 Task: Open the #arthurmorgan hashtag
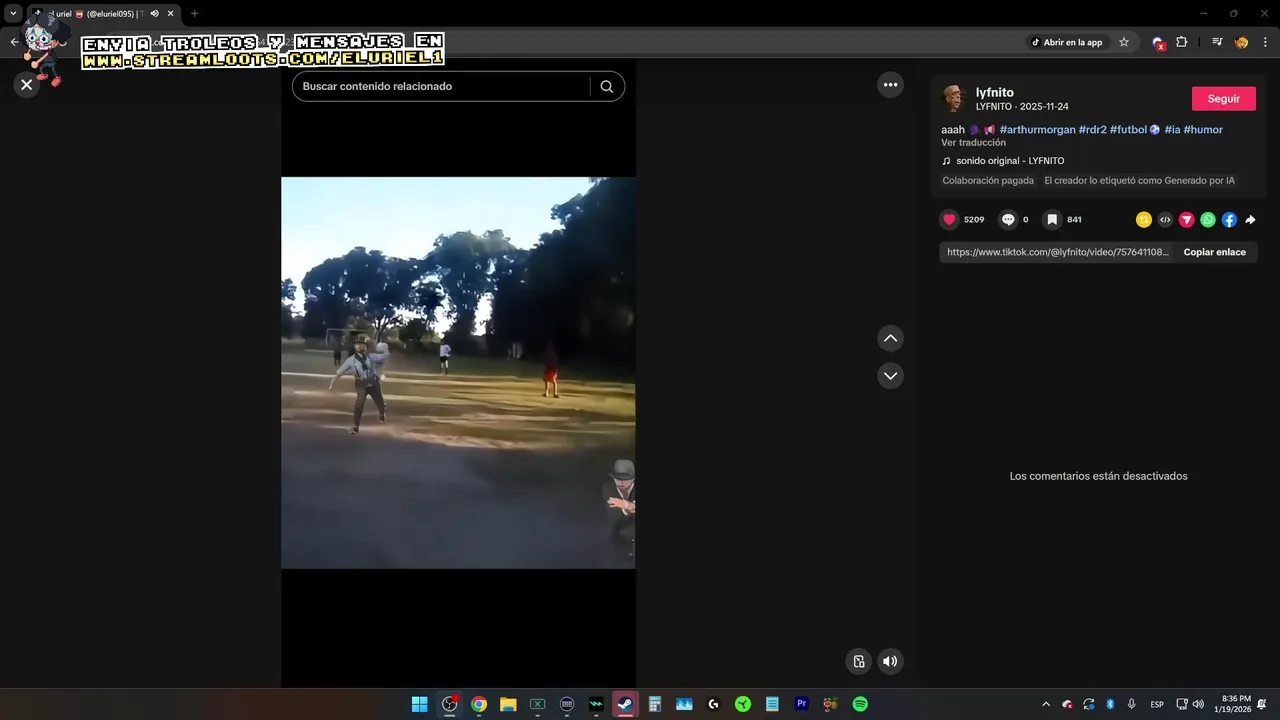pos(1037,130)
